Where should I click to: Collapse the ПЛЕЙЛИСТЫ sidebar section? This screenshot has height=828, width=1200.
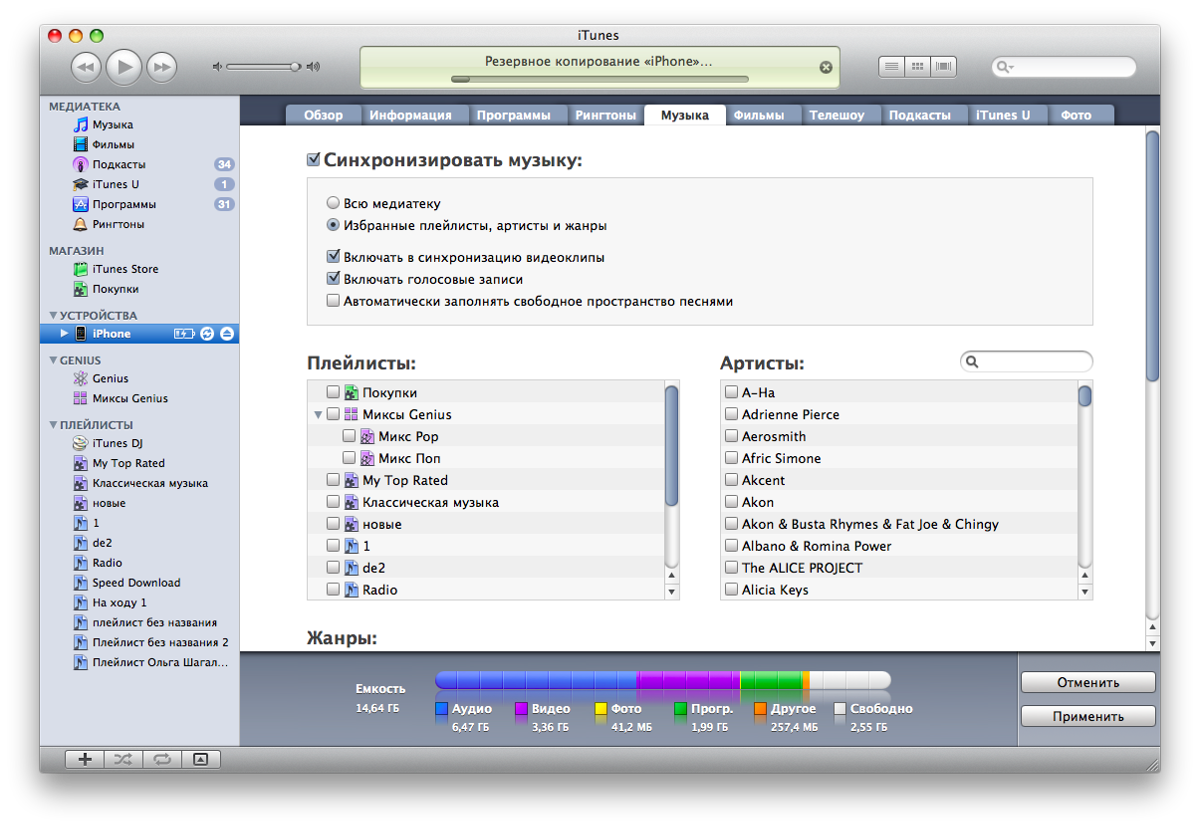(53, 425)
